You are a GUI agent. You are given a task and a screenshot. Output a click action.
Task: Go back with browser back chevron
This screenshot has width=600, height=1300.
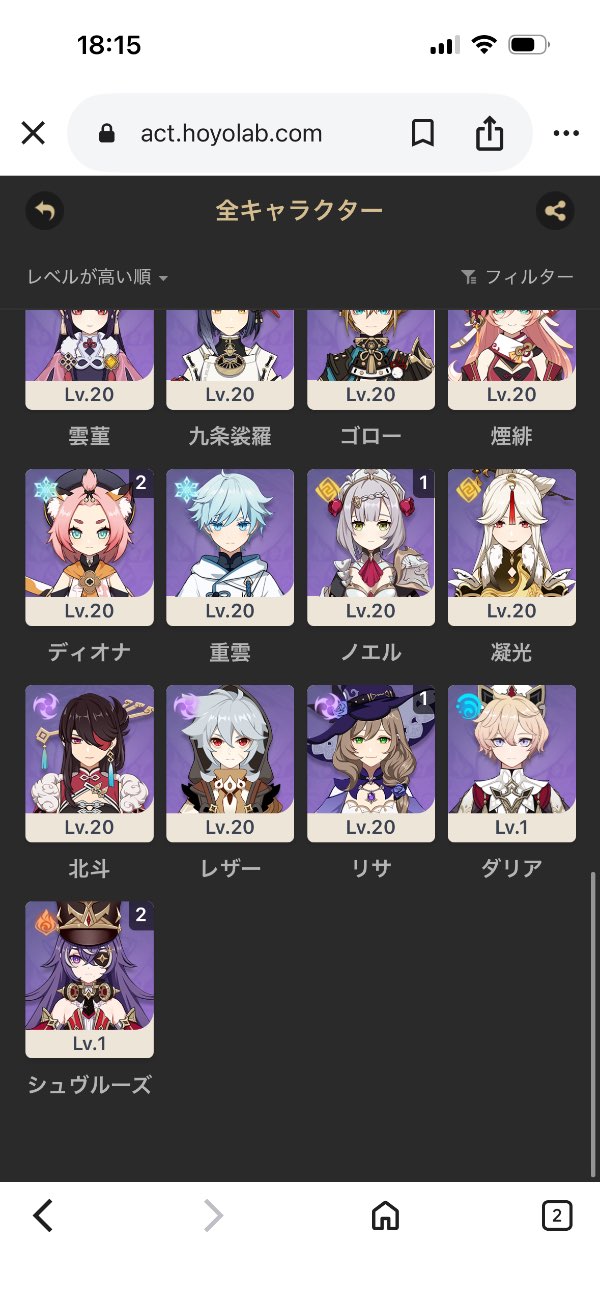(42, 1216)
